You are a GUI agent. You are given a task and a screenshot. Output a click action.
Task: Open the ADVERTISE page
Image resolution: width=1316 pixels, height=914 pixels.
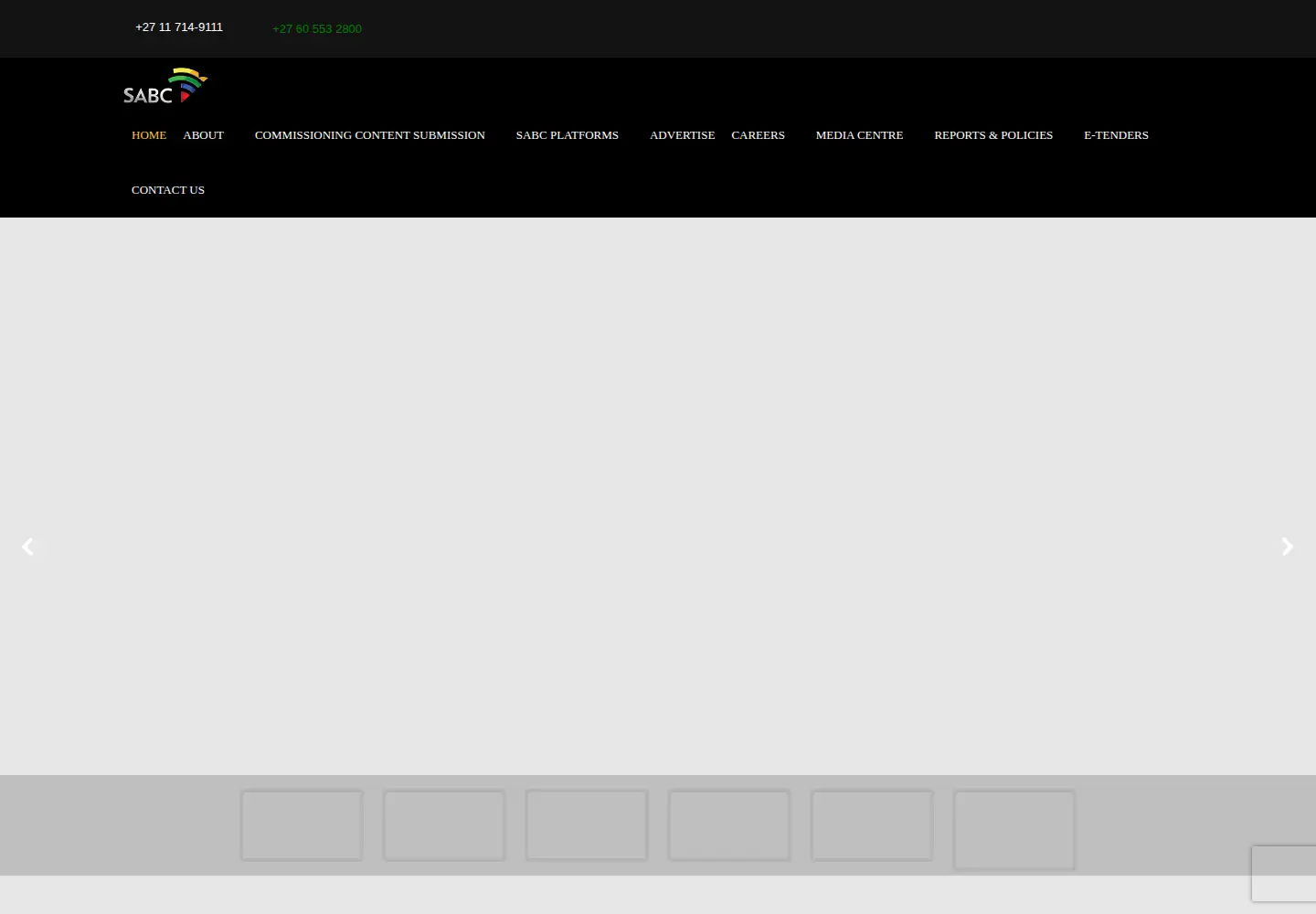[x=683, y=135]
